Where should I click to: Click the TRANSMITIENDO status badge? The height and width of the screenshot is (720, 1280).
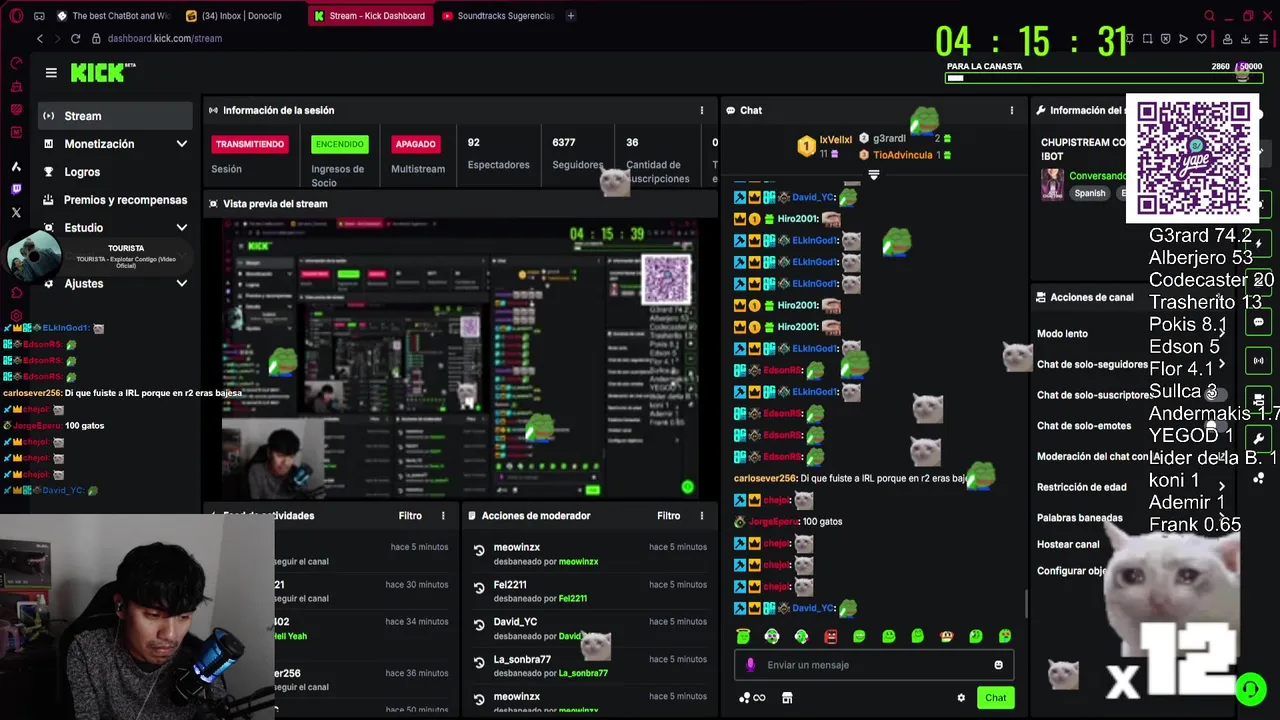pyautogui.click(x=250, y=144)
